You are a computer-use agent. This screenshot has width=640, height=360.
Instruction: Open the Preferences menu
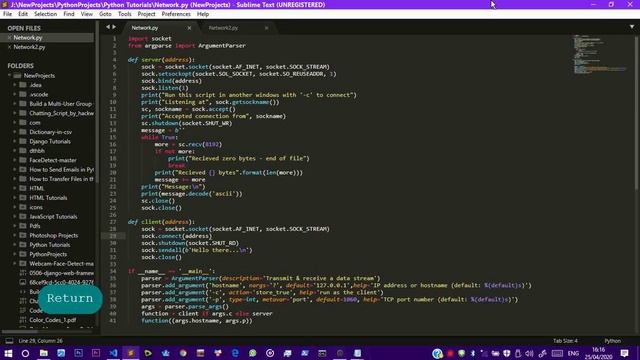(176, 14)
